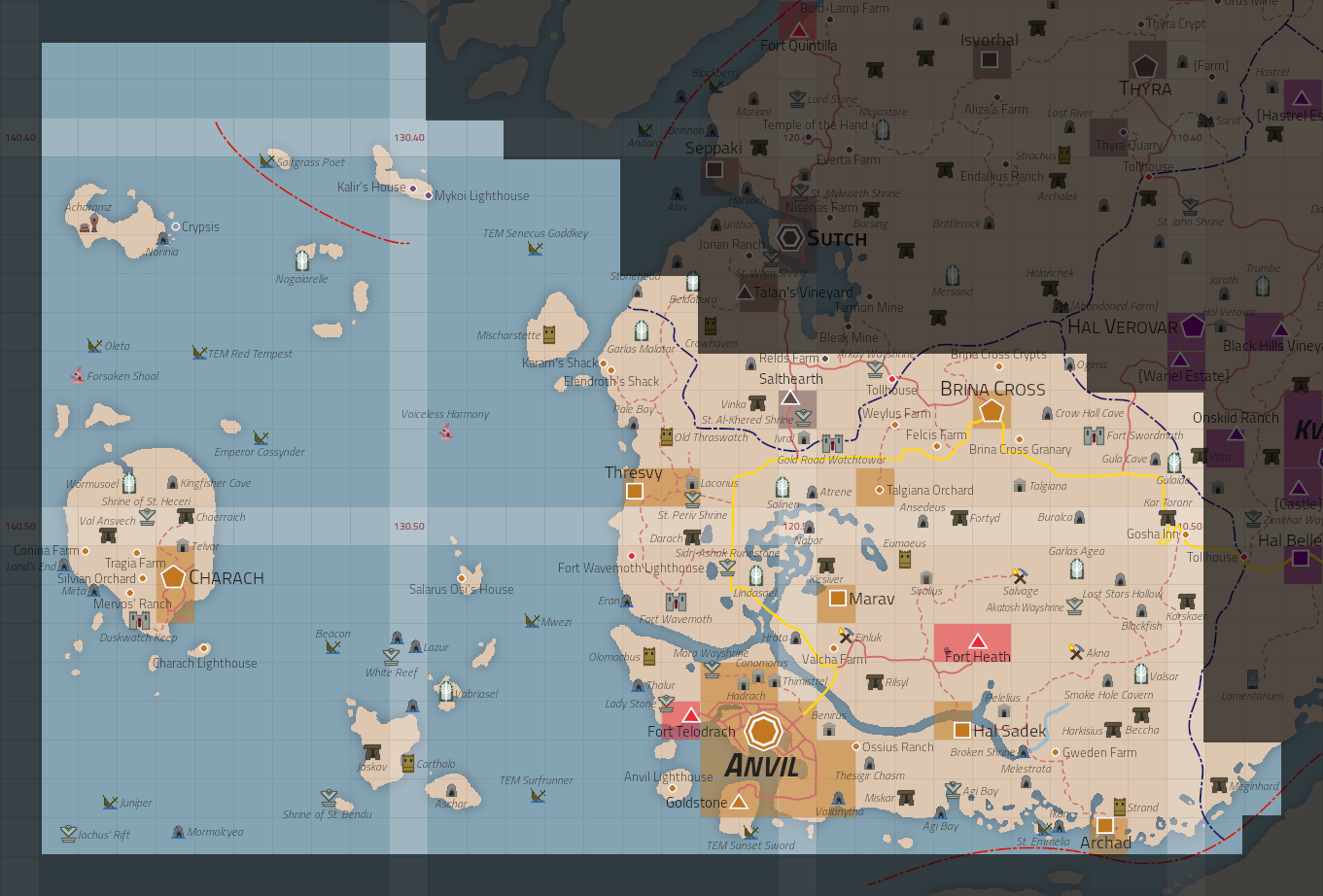1323x896 pixels.
Task: Click the Archad square village marker
Action: click(1104, 825)
